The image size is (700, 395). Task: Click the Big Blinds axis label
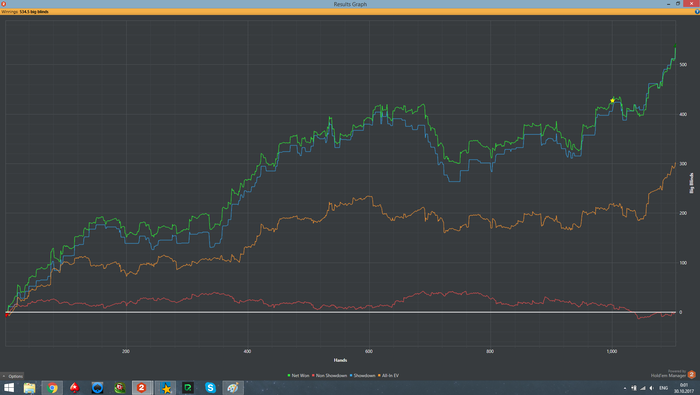point(692,183)
